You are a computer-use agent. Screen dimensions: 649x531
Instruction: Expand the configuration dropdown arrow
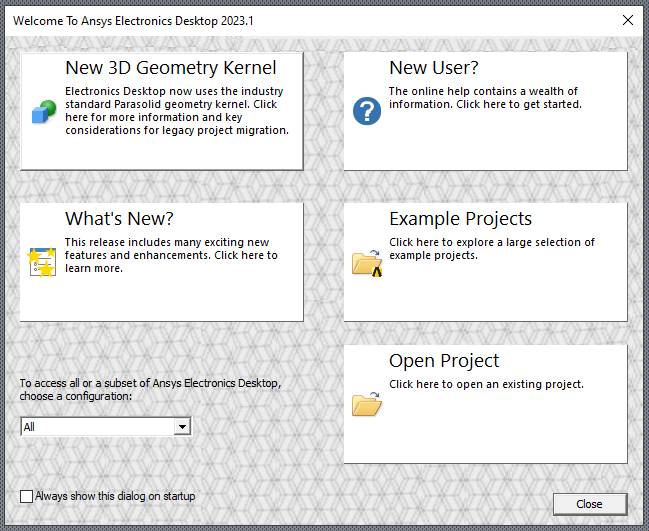pyautogui.click(x=182, y=426)
